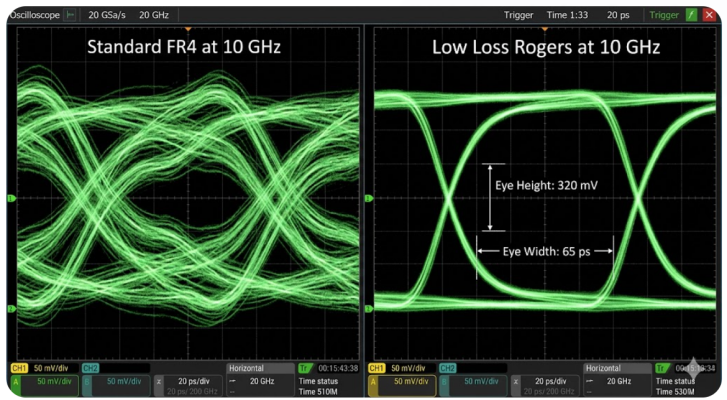The width and height of the screenshot is (727, 400).
Task: Click channel 2 ground marker on the Rogers plot edge
Action: [369, 309]
